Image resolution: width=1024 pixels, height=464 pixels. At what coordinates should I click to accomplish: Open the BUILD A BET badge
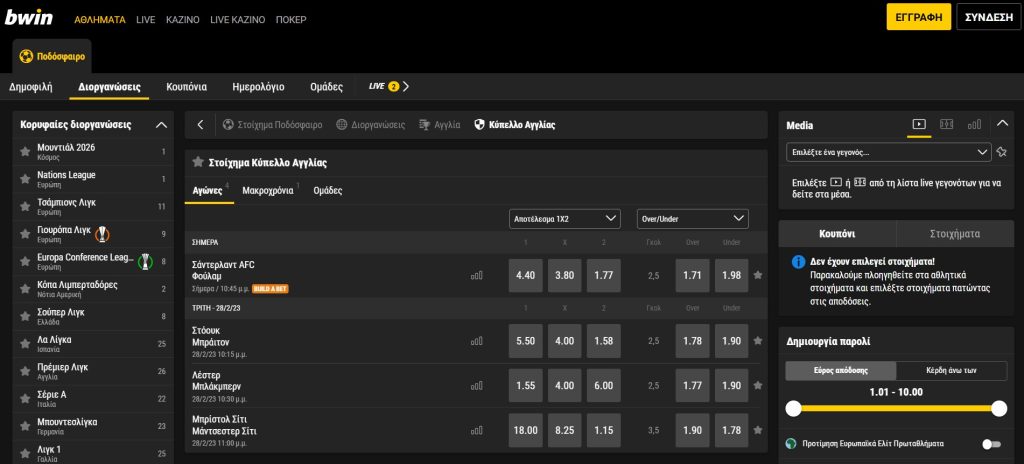(270, 288)
